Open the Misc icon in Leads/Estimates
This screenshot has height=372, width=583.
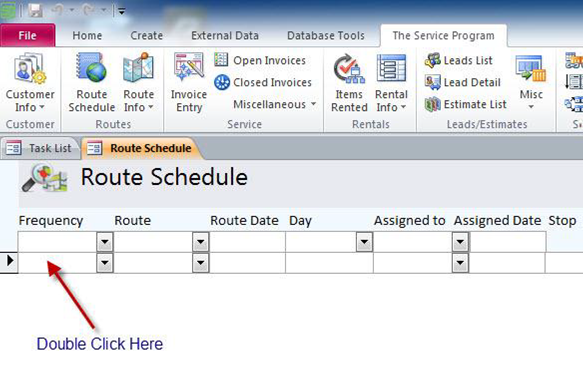531,69
